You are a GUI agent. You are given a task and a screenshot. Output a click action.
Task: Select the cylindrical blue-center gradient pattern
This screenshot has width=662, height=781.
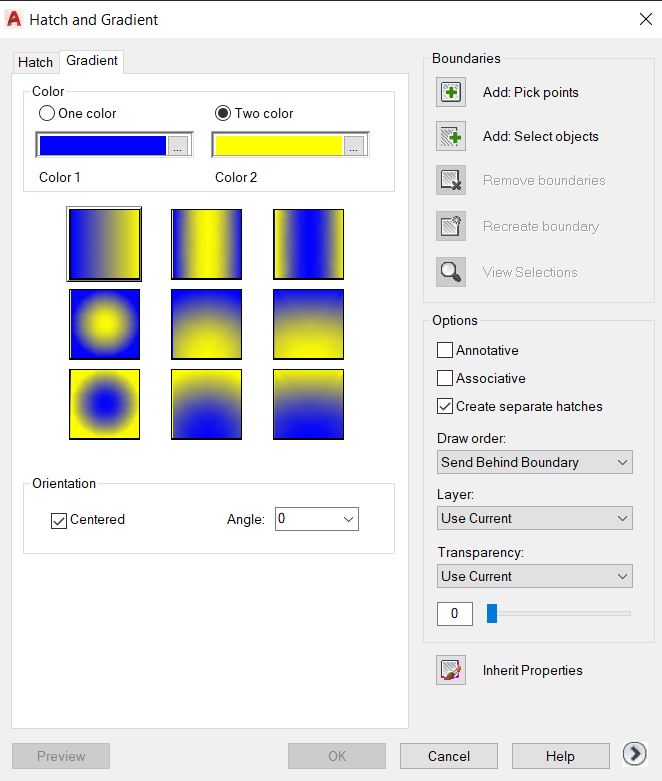[x=308, y=244]
